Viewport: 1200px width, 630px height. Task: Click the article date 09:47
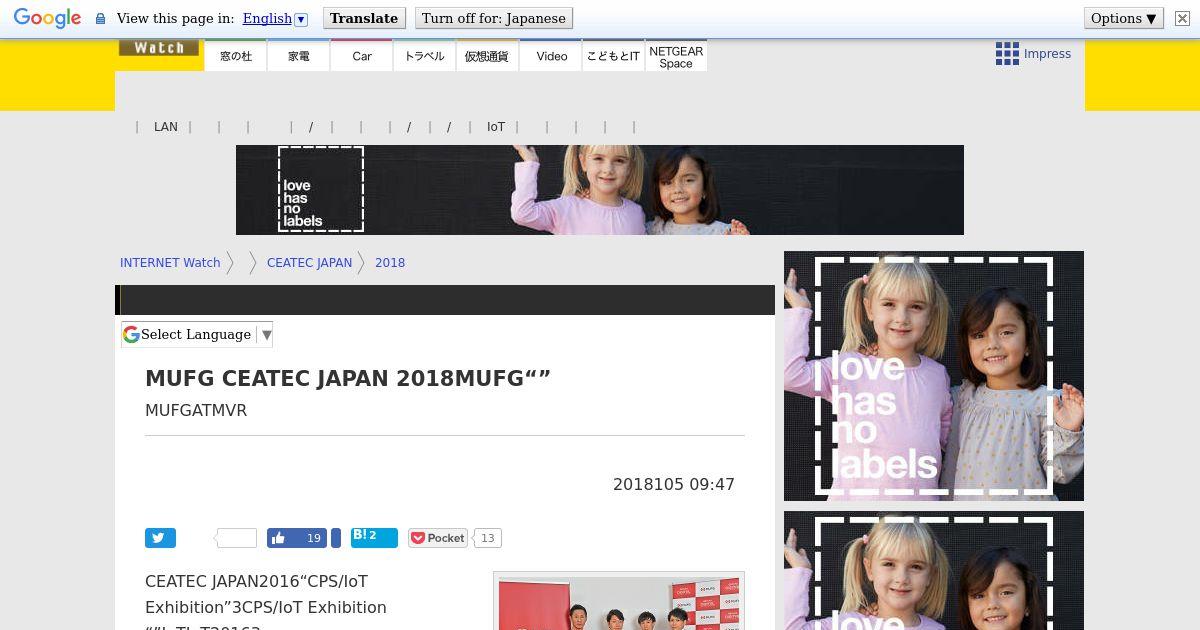(x=674, y=484)
